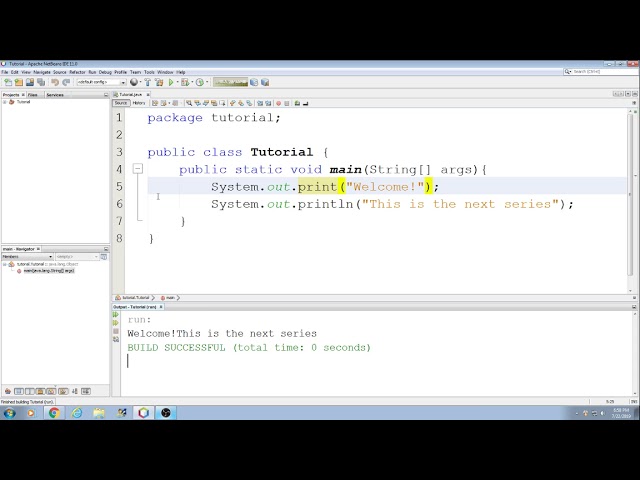This screenshot has height=480, width=640.
Task: Switch to the Services tab
Action: tap(55, 95)
